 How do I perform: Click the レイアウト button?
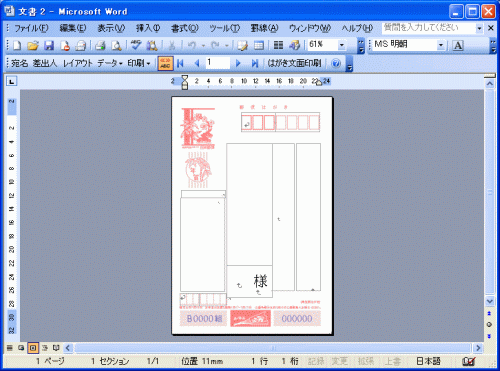[x=78, y=63]
